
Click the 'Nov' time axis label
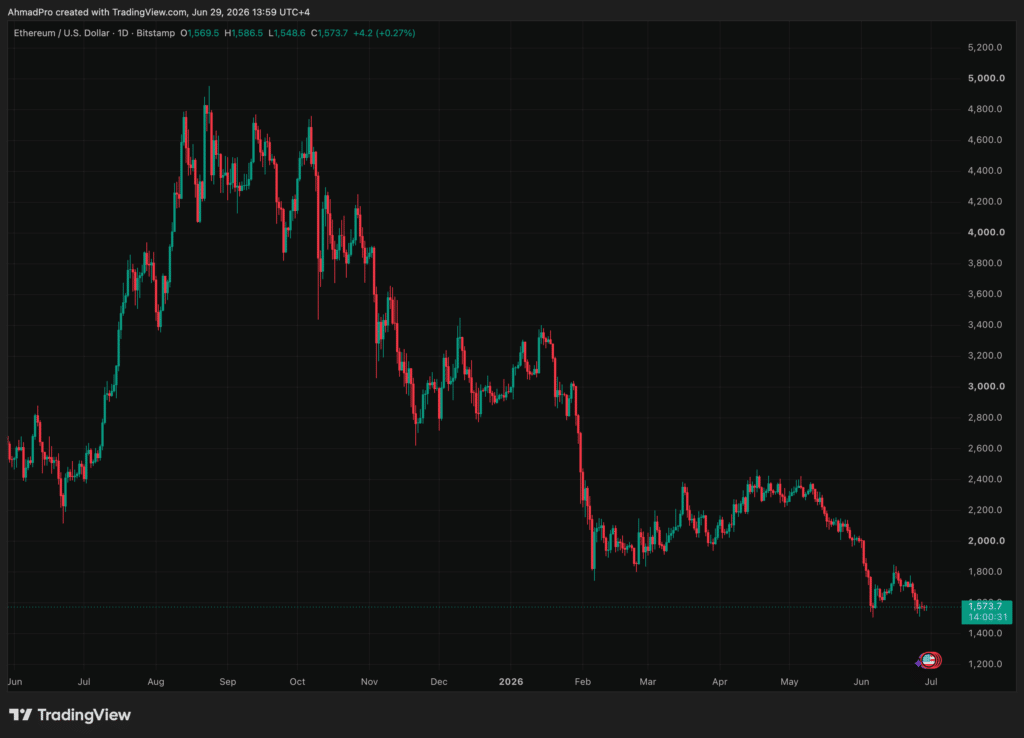[369, 682]
